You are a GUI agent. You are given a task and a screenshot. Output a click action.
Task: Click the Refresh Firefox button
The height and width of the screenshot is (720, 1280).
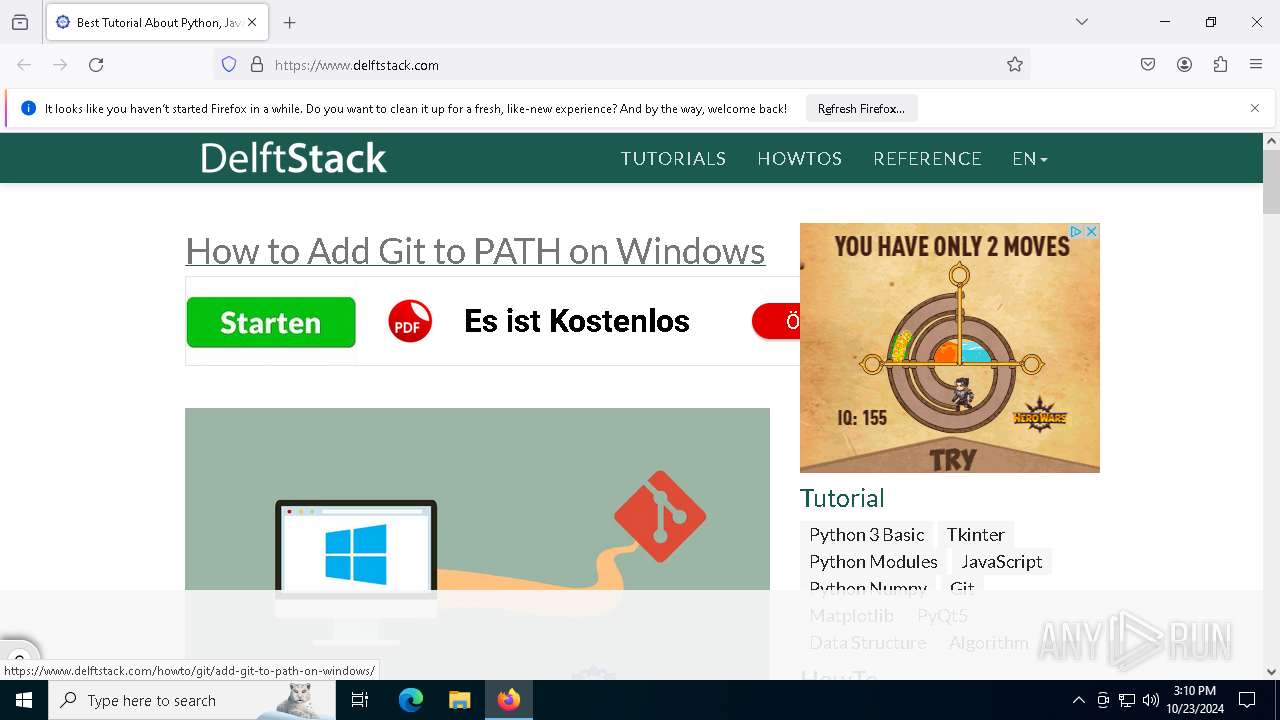[861, 109]
